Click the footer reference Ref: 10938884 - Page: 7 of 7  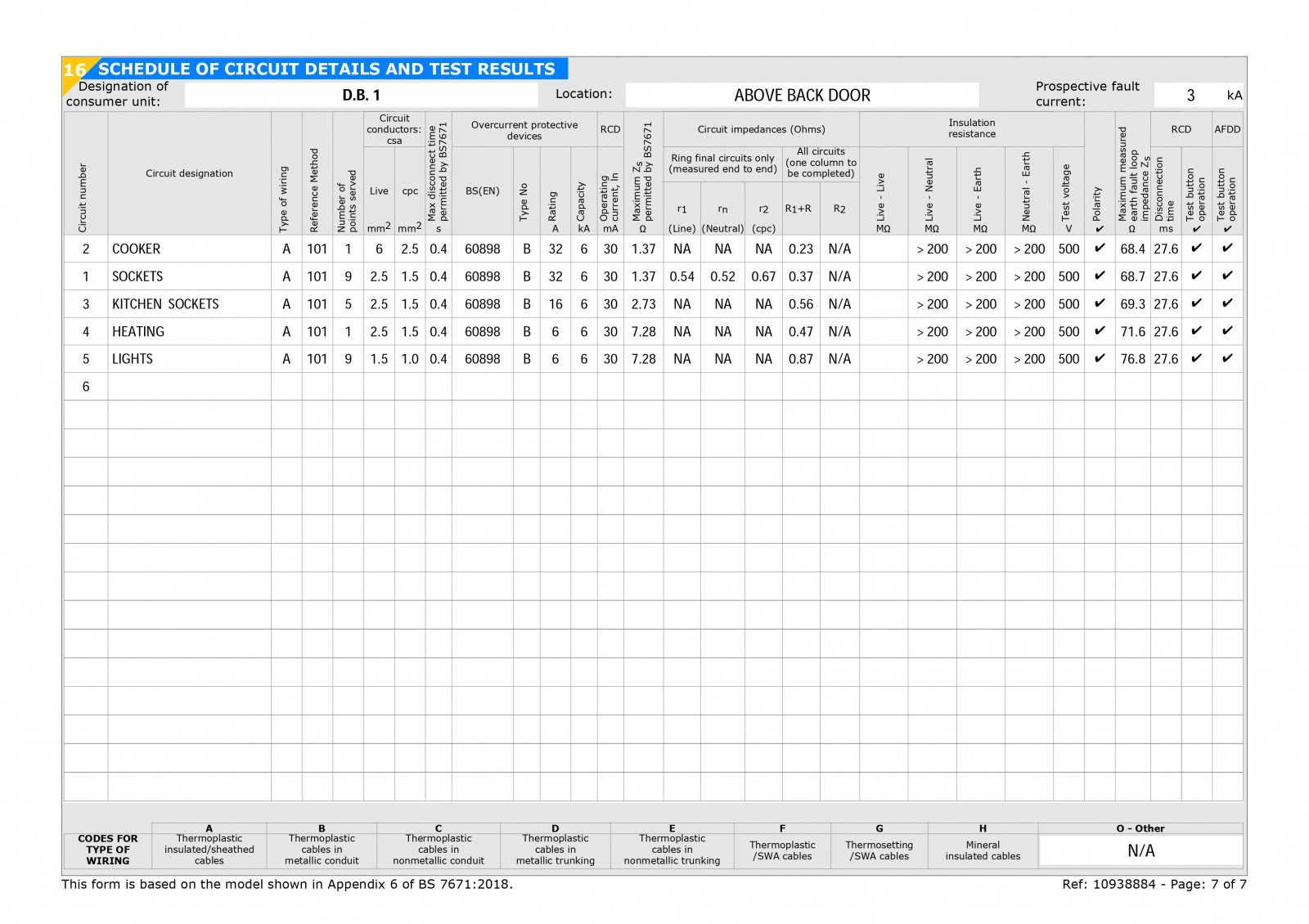click(x=1154, y=884)
